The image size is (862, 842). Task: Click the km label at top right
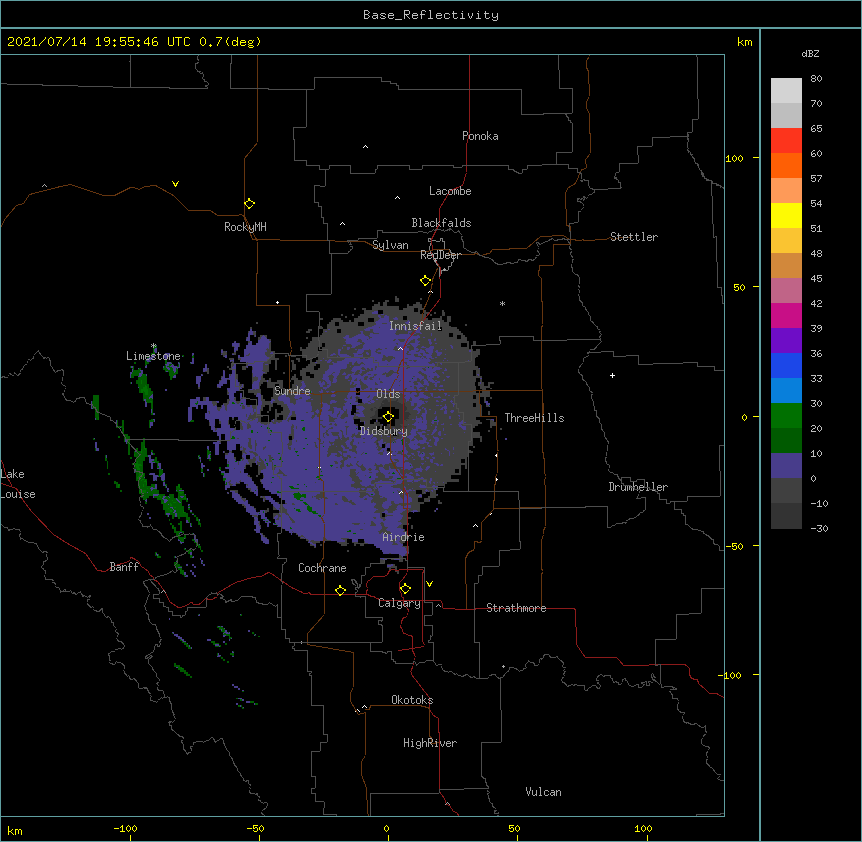(x=745, y=42)
